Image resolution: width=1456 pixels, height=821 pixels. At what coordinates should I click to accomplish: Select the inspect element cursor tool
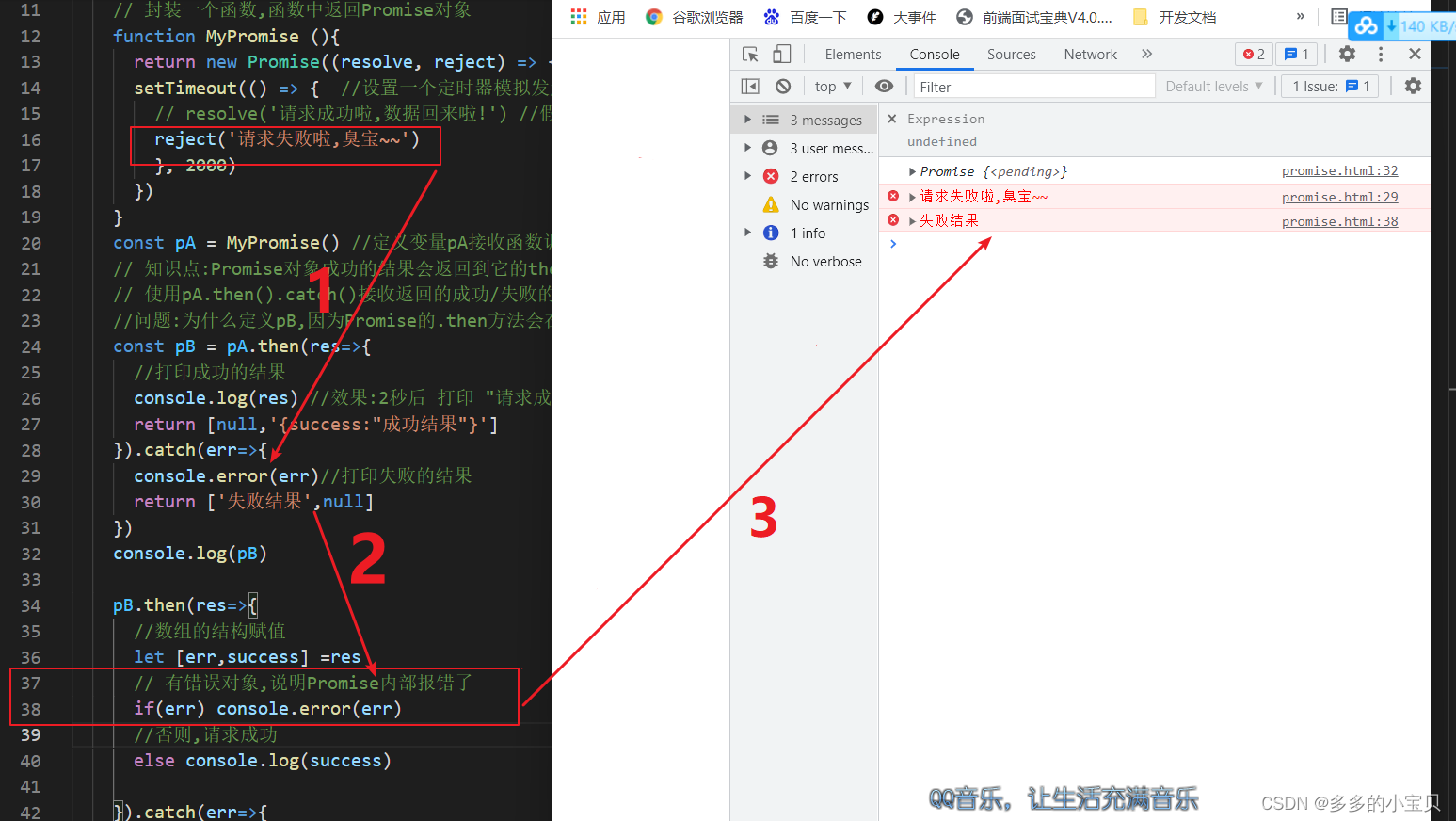(x=750, y=54)
